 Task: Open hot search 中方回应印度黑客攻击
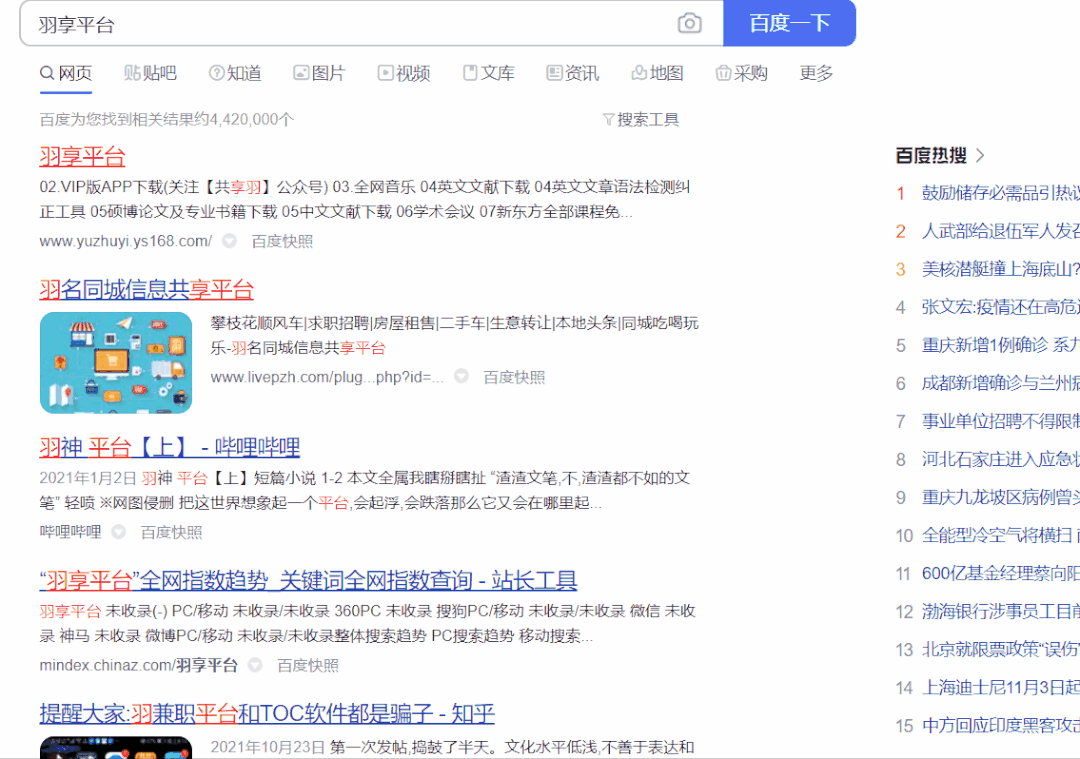pyautogui.click(x=1001, y=725)
